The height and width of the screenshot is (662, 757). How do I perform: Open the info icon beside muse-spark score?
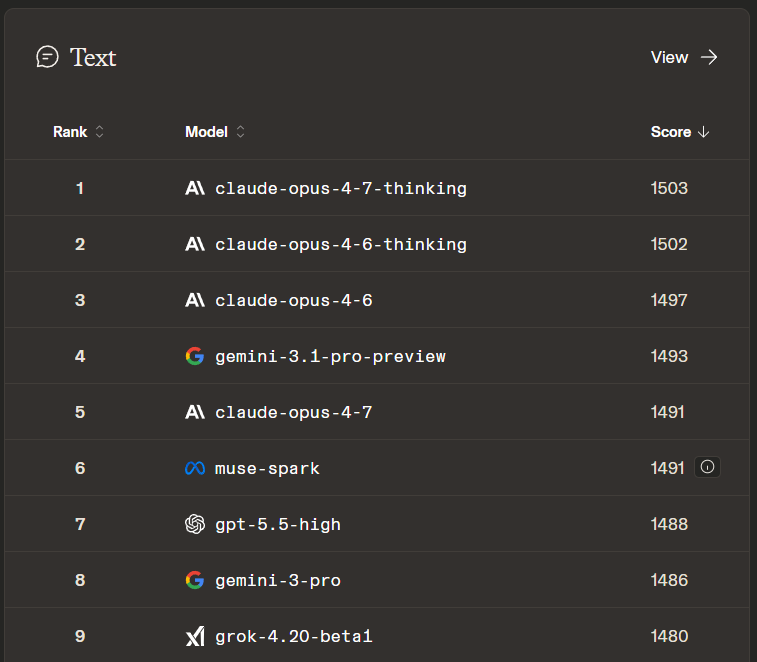(x=707, y=467)
